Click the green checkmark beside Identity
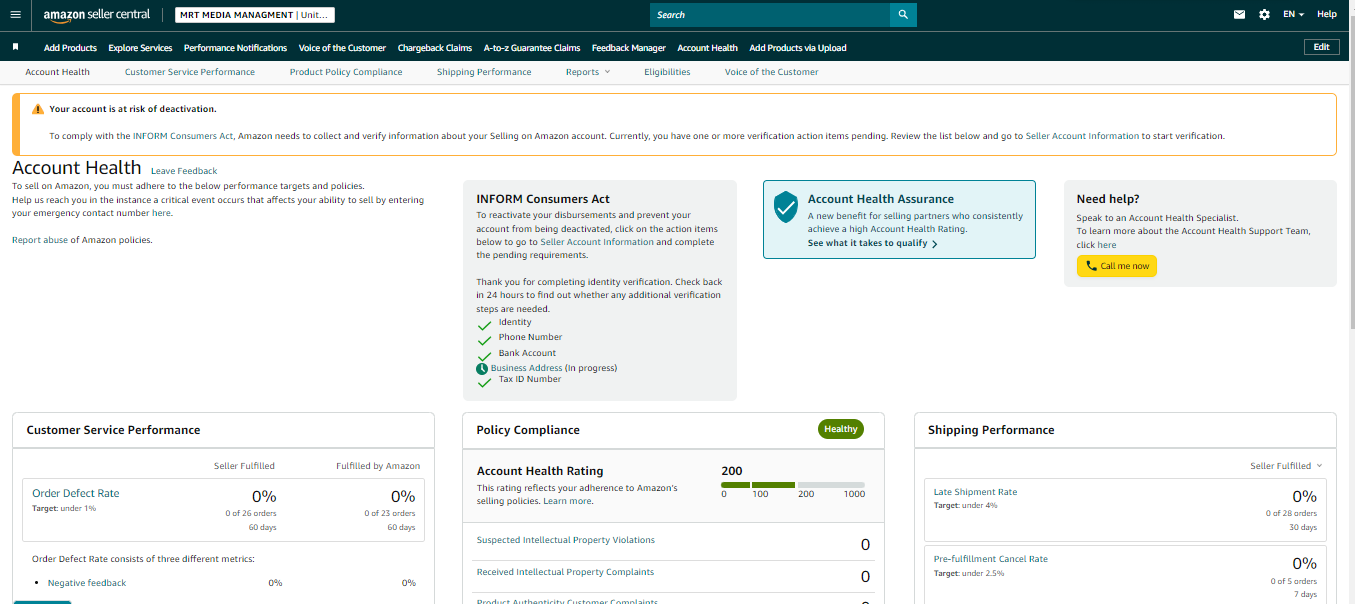 click(x=485, y=325)
